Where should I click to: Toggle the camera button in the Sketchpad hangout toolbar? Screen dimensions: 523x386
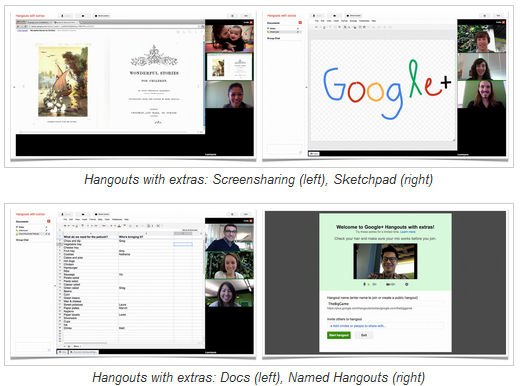(x=335, y=15)
